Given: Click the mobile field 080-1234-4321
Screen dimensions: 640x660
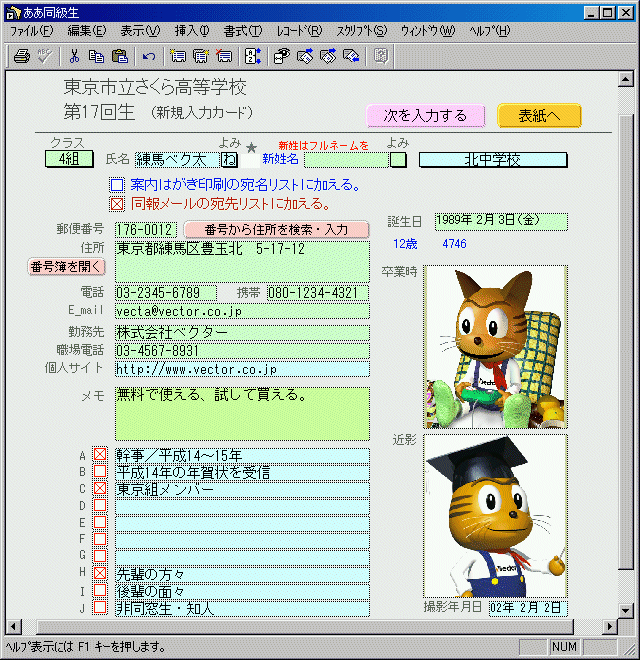Looking at the screenshot, I should coord(318,293).
